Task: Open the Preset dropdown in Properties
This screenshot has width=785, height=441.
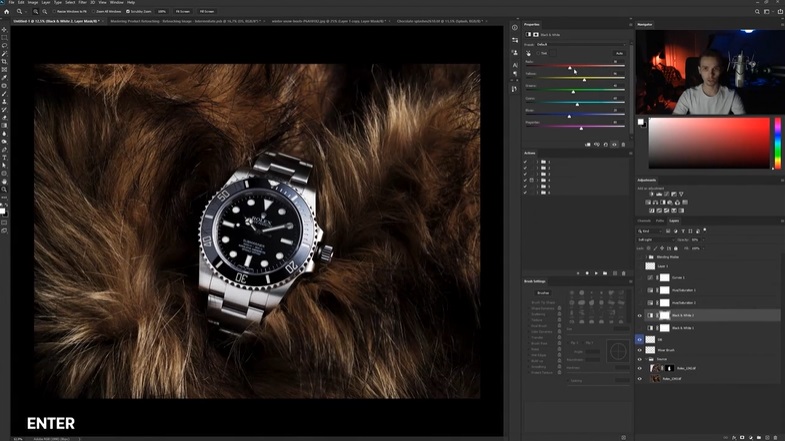Action: click(x=581, y=45)
